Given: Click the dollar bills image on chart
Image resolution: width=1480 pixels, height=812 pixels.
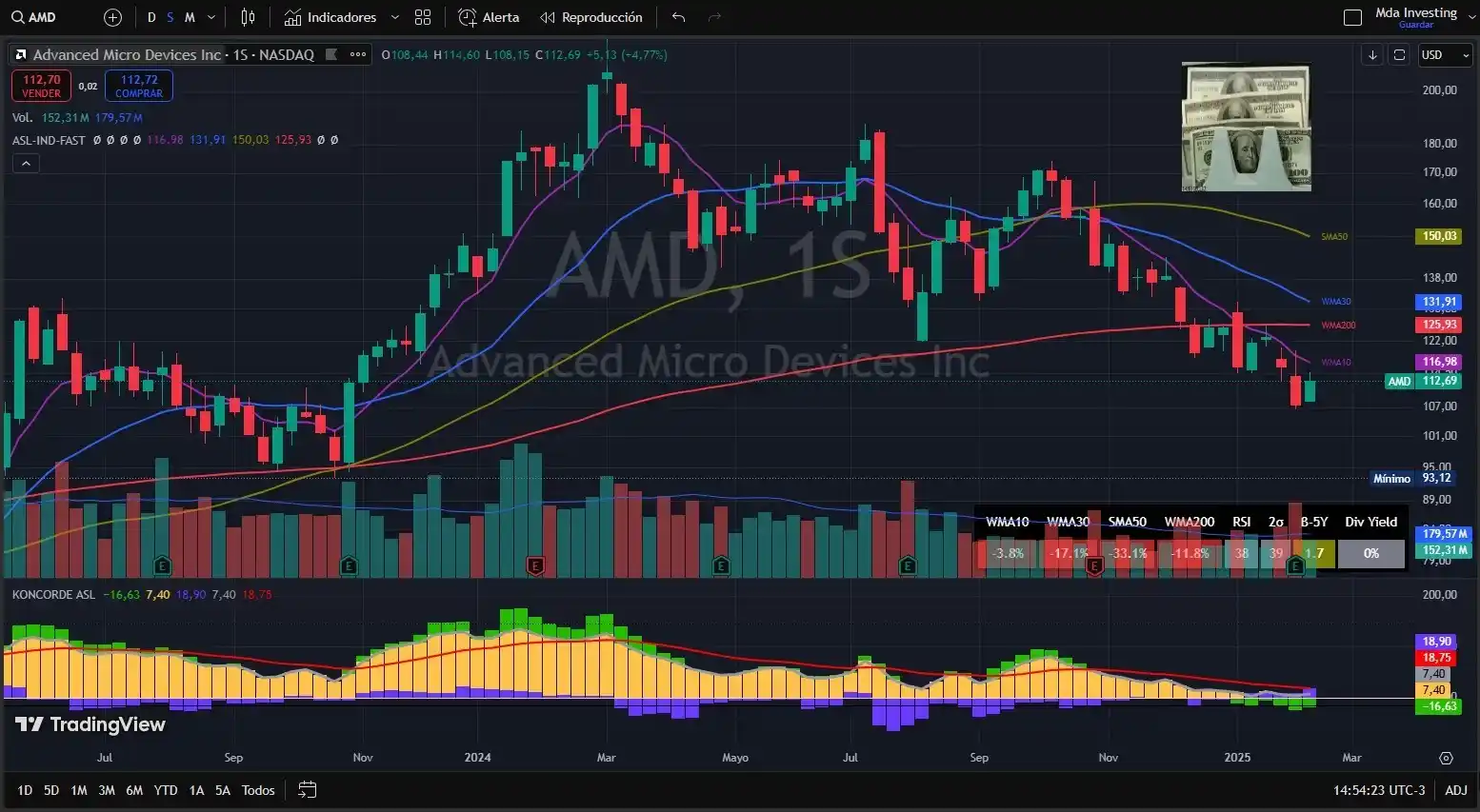Looking at the screenshot, I should pyautogui.click(x=1247, y=127).
